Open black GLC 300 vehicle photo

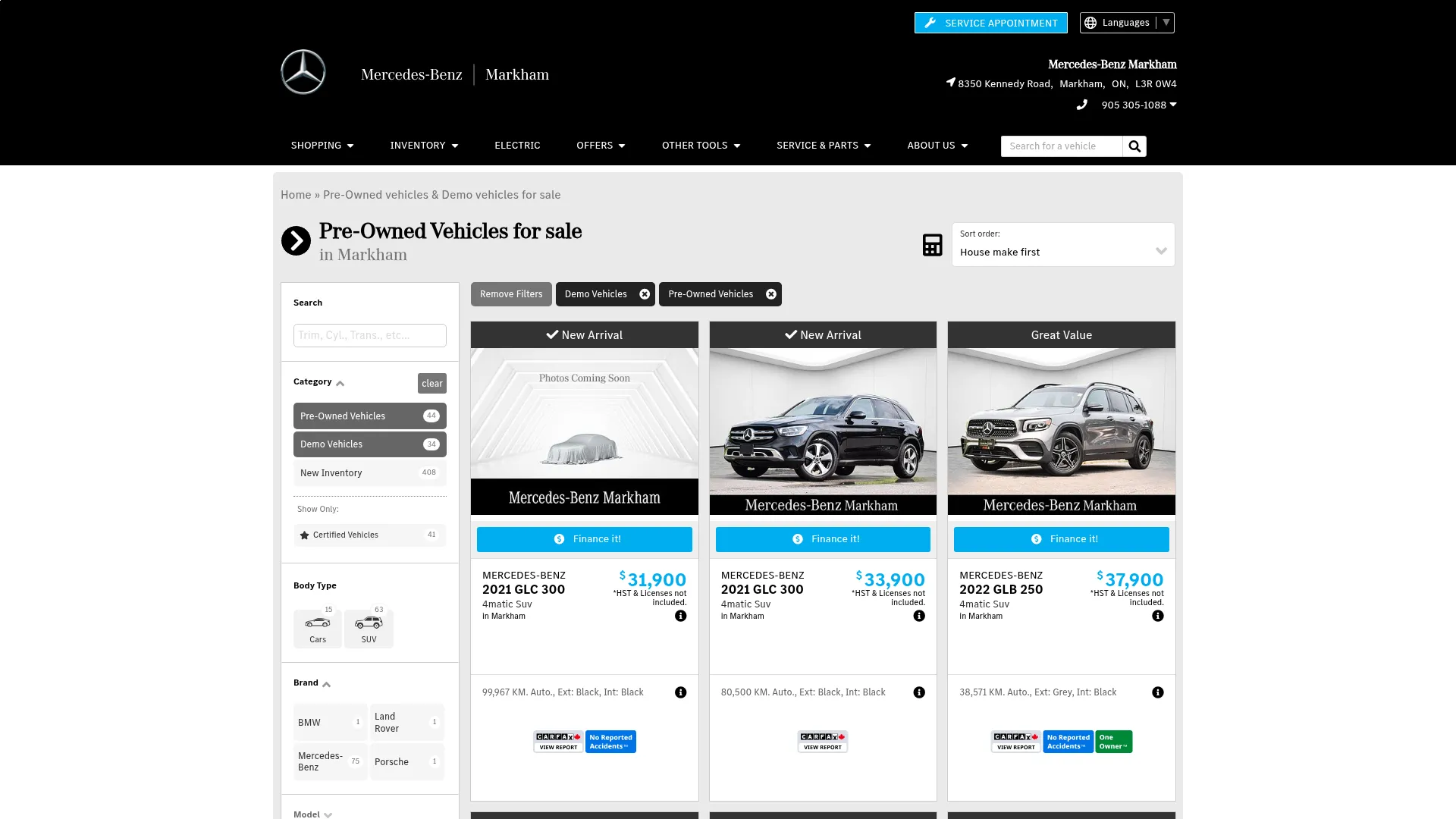[x=823, y=431]
